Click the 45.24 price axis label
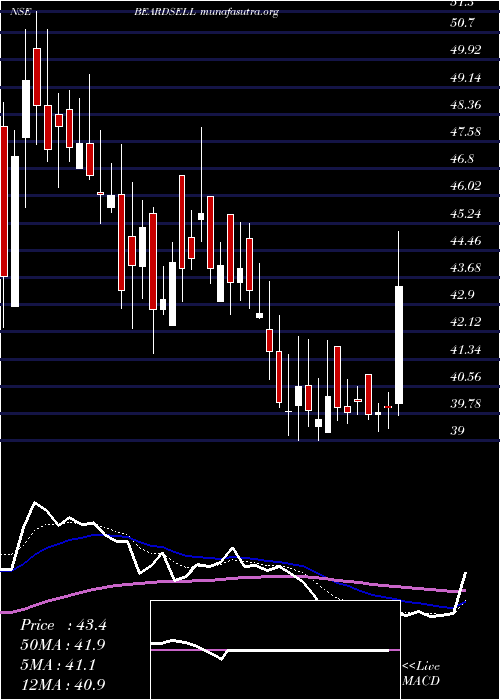500x700 pixels. [x=466, y=213]
